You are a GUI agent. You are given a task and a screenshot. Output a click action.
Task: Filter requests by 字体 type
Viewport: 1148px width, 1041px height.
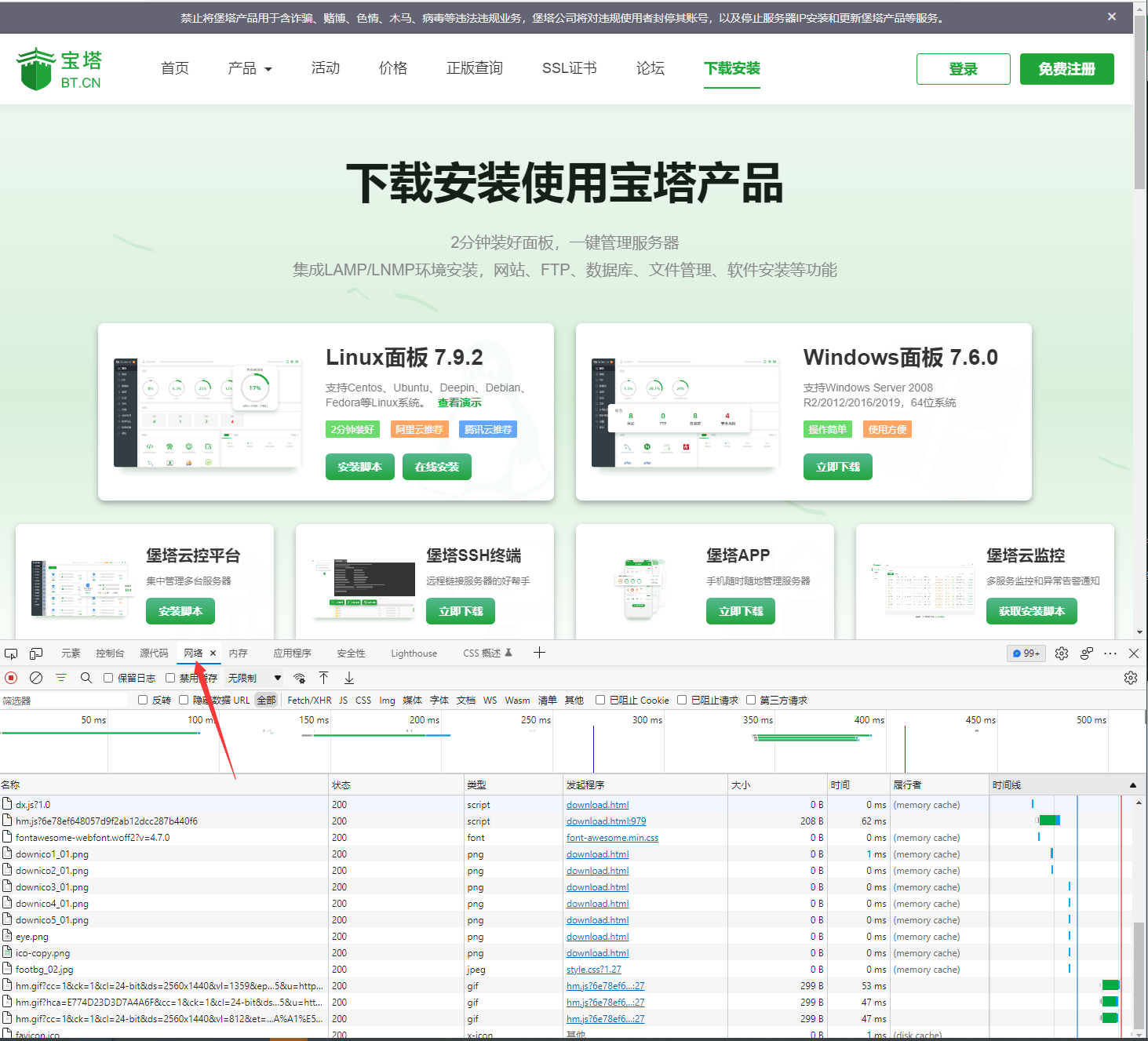point(439,700)
